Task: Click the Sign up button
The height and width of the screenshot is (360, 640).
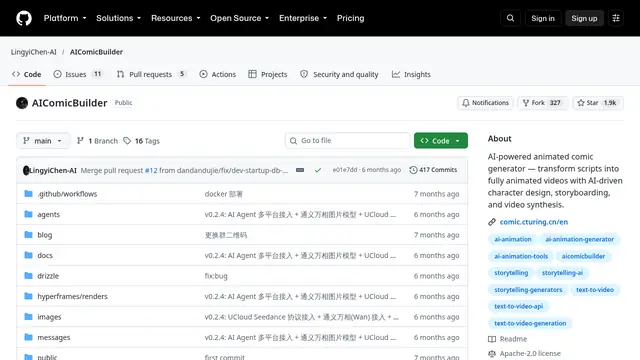Action: tap(584, 18)
